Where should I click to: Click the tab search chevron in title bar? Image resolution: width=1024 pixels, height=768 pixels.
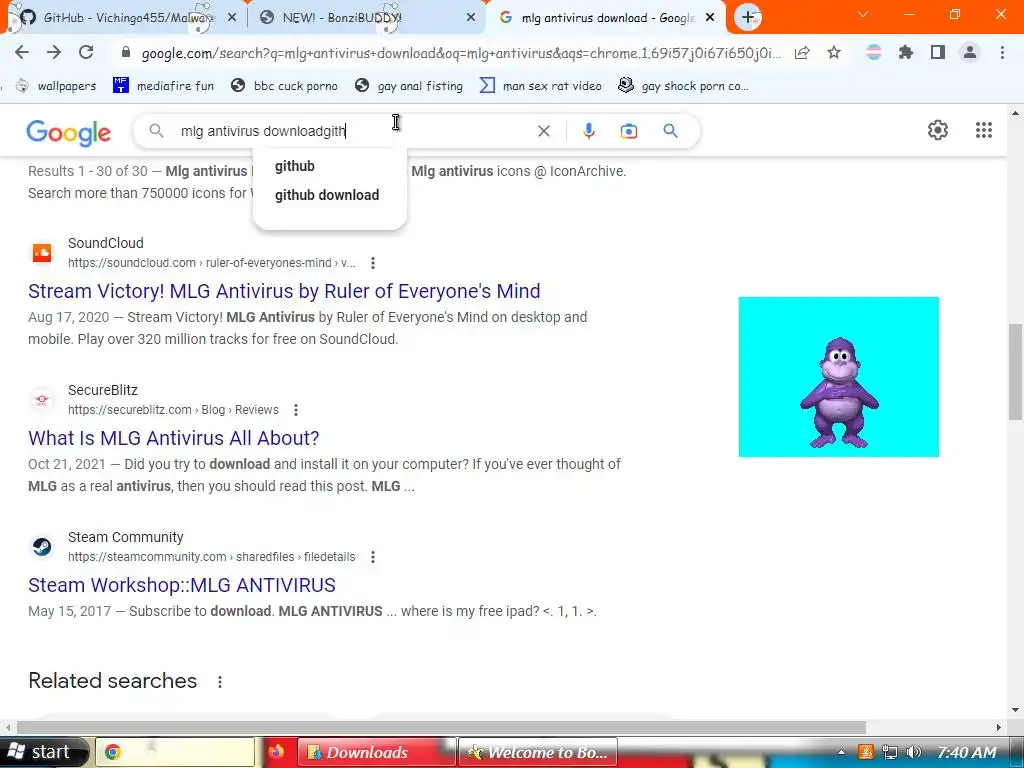863,14
